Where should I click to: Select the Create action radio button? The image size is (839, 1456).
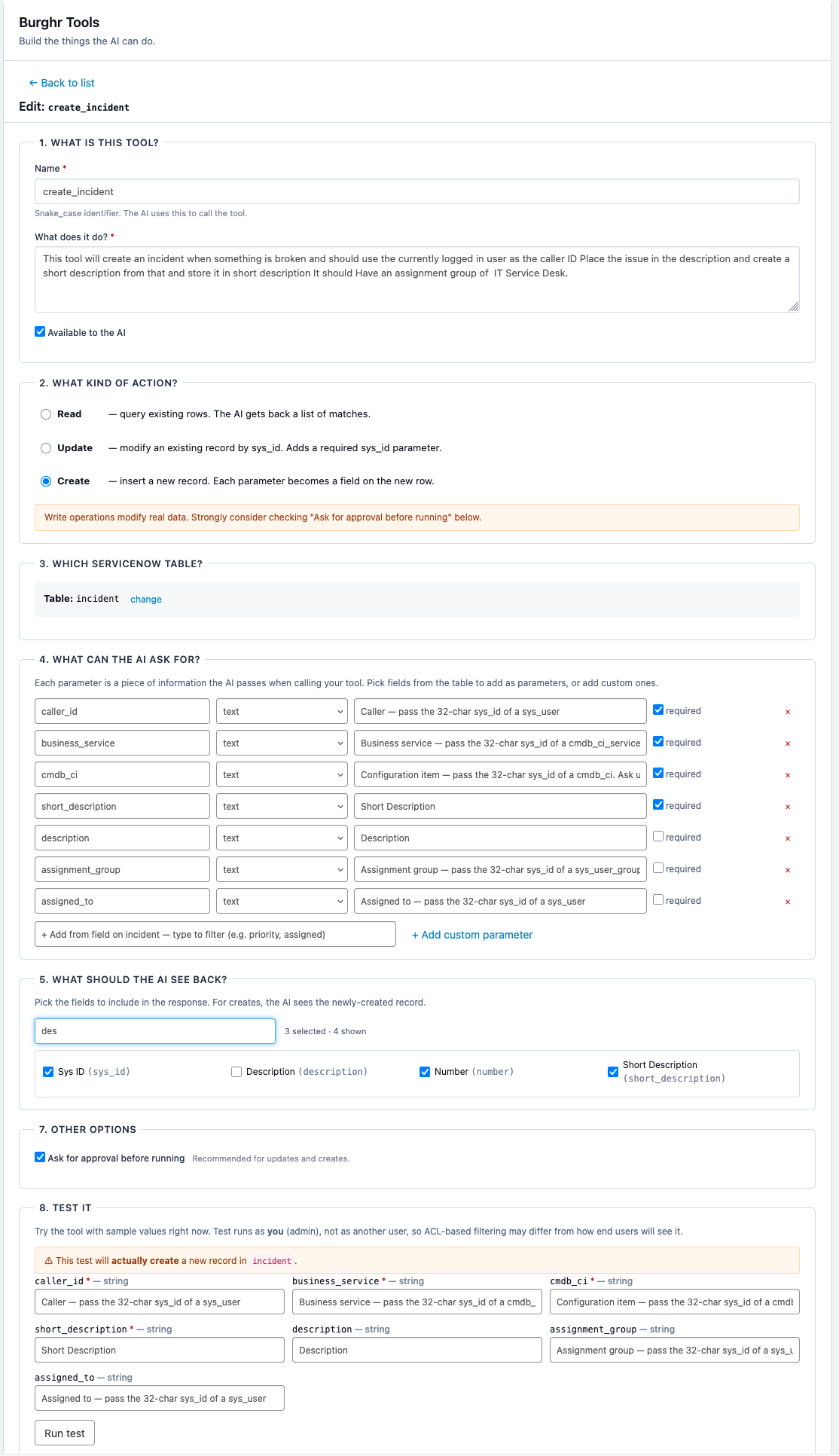[x=46, y=481]
